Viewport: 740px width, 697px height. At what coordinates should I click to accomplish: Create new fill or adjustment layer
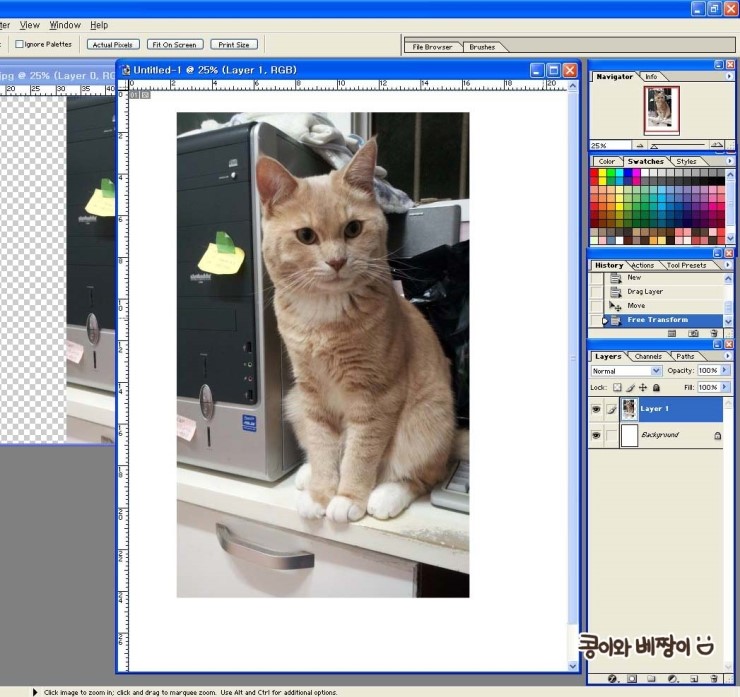(673, 679)
